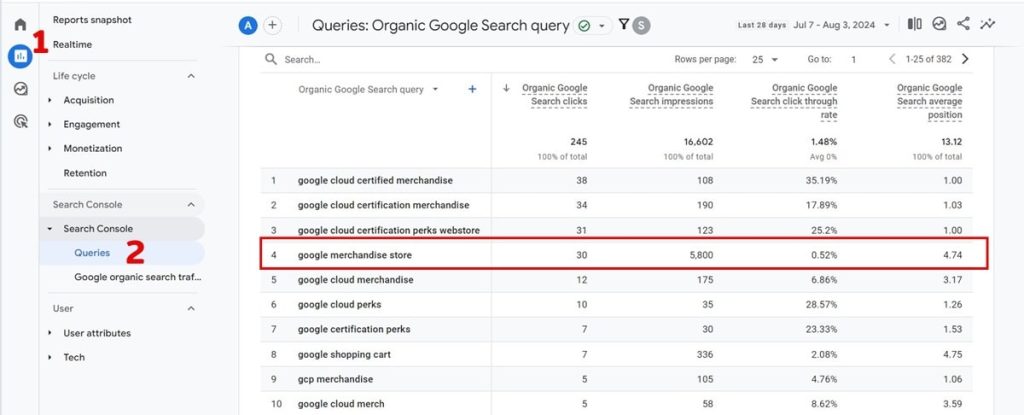Open the Advertising icon in left rail

pyautogui.click(x=20, y=121)
